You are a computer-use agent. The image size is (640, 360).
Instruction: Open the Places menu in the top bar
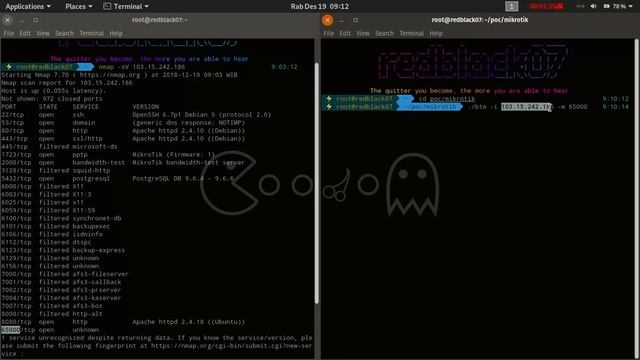tap(79, 6)
